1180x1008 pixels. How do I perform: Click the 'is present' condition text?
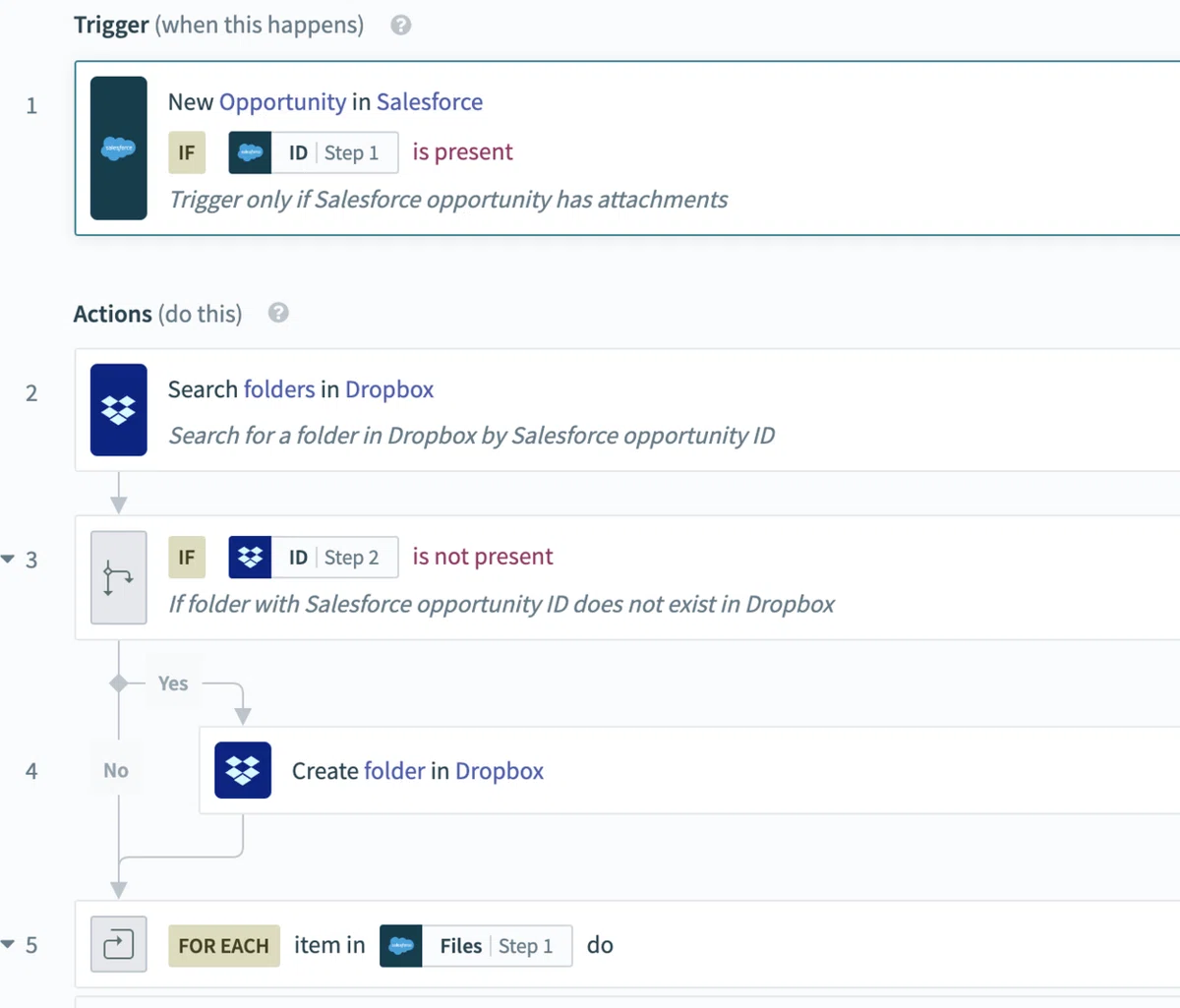pyautogui.click(x=462, y=152)
